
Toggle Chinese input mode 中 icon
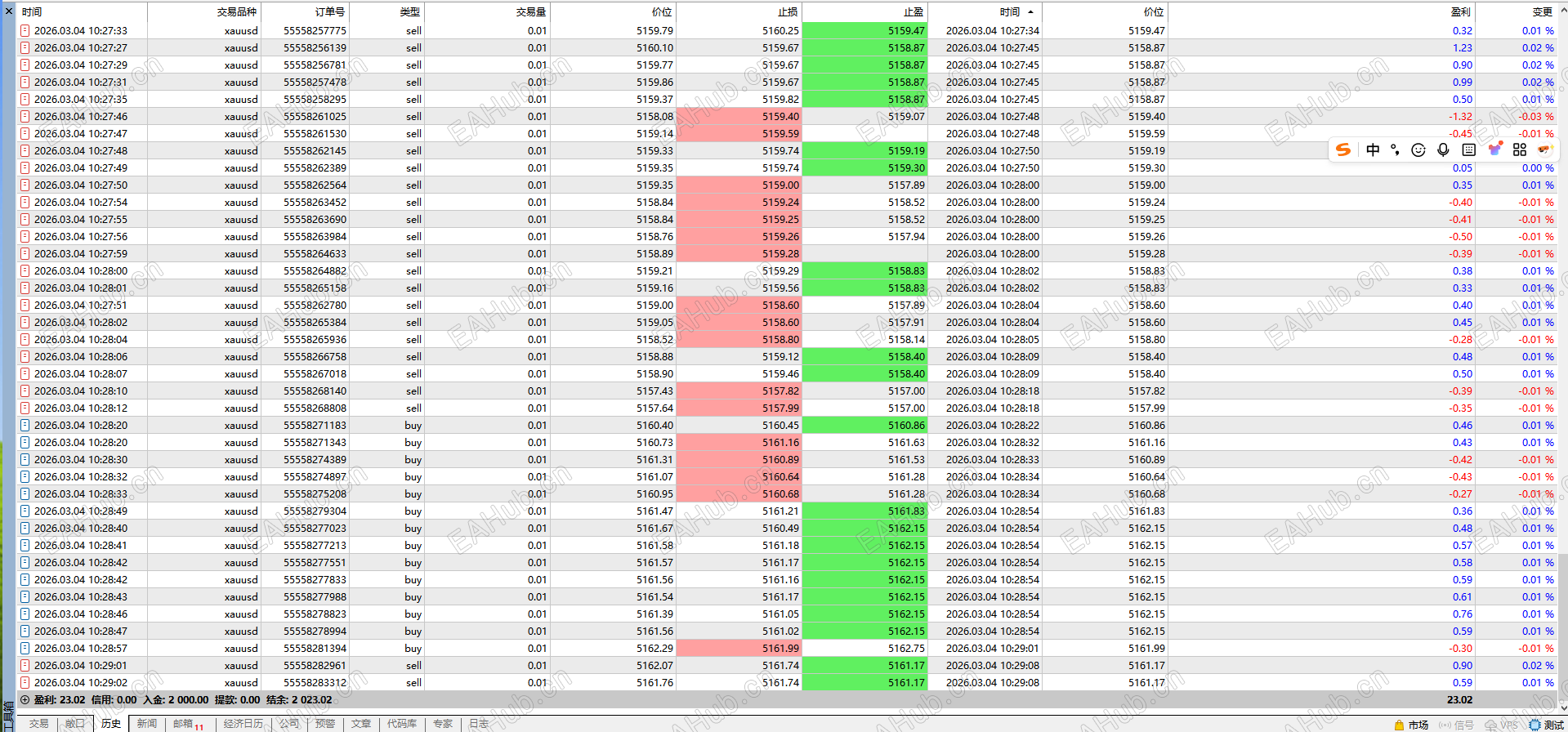(1373, 150)
